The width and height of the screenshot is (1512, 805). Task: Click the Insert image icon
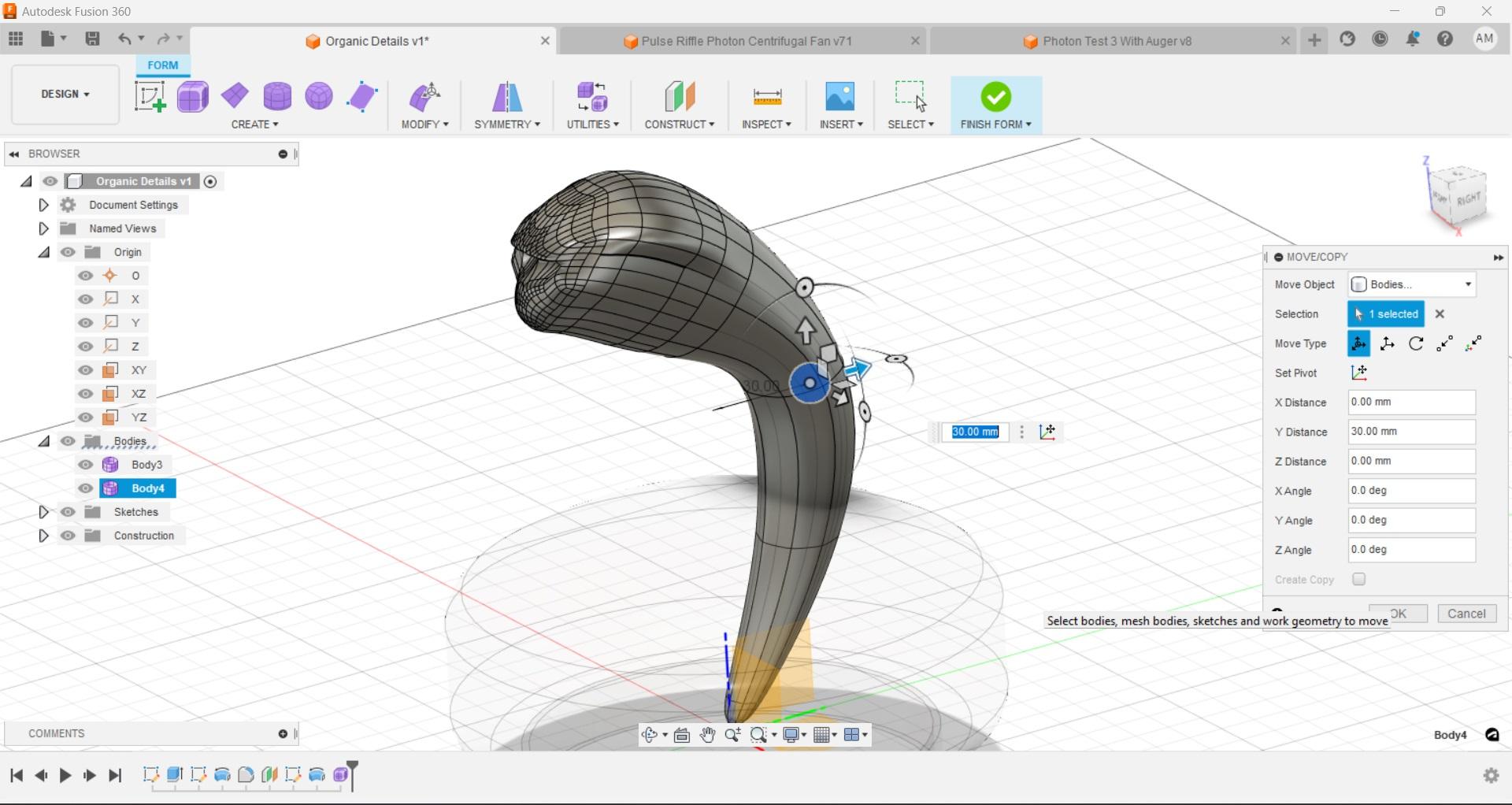(x=840, y=97)
